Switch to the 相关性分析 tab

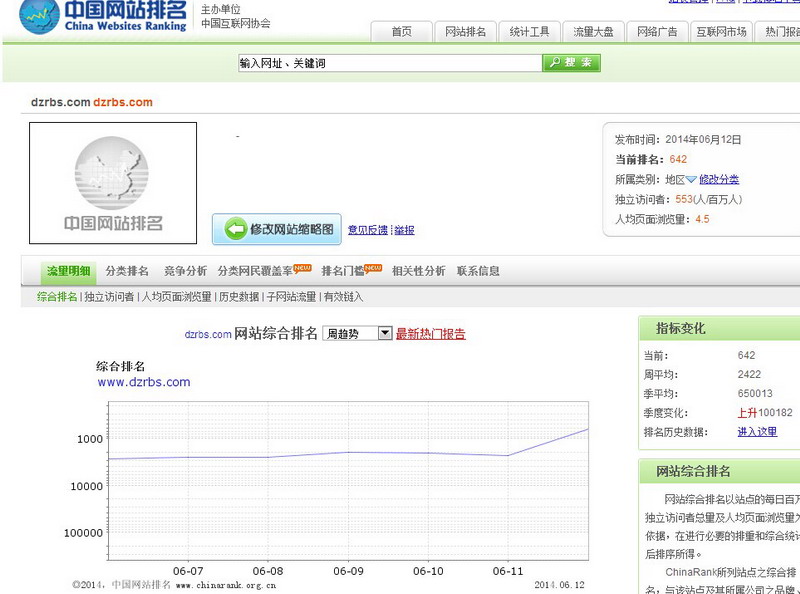pos(418,271)
